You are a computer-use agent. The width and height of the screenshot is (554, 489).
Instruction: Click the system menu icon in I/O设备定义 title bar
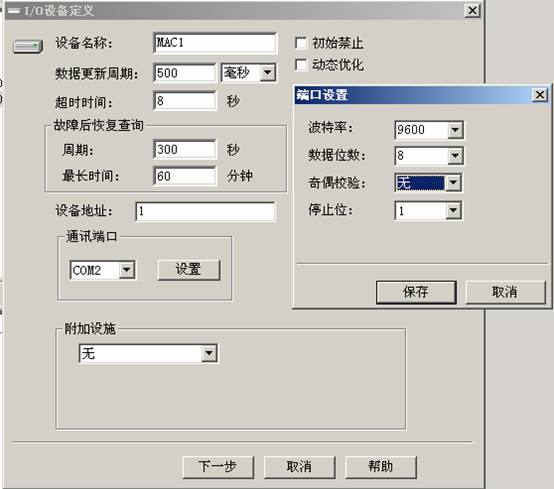(x=13, y=11)
